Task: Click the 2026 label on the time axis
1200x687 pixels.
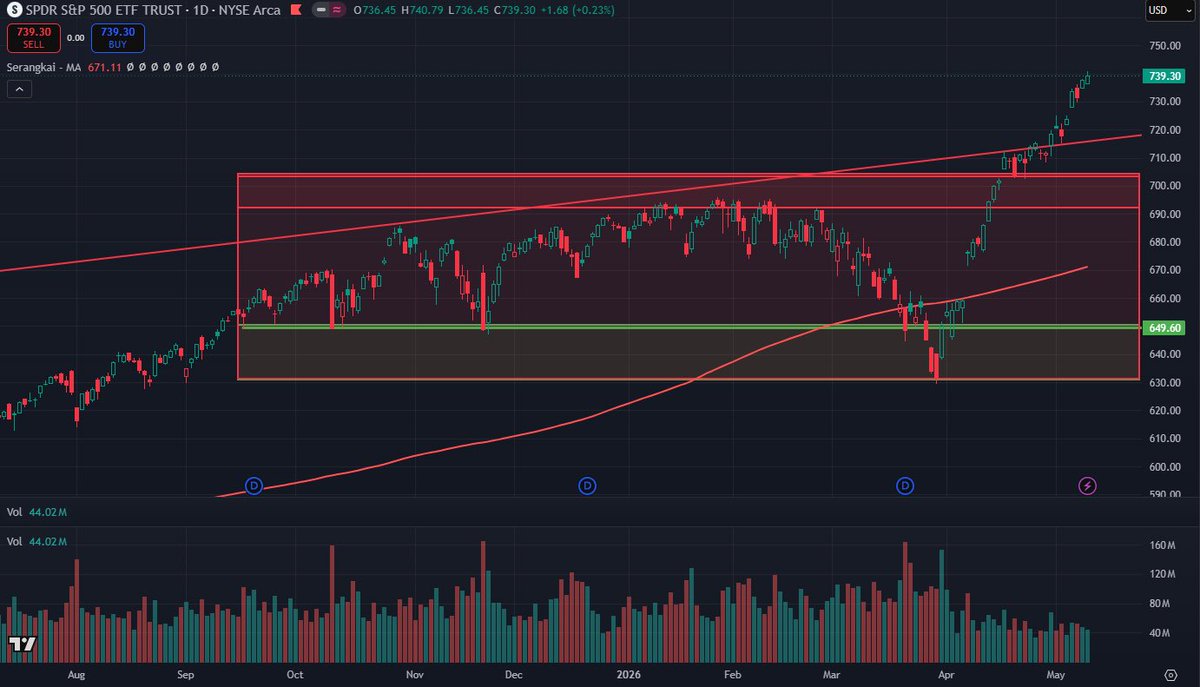Action: click(x=629, y=675)
